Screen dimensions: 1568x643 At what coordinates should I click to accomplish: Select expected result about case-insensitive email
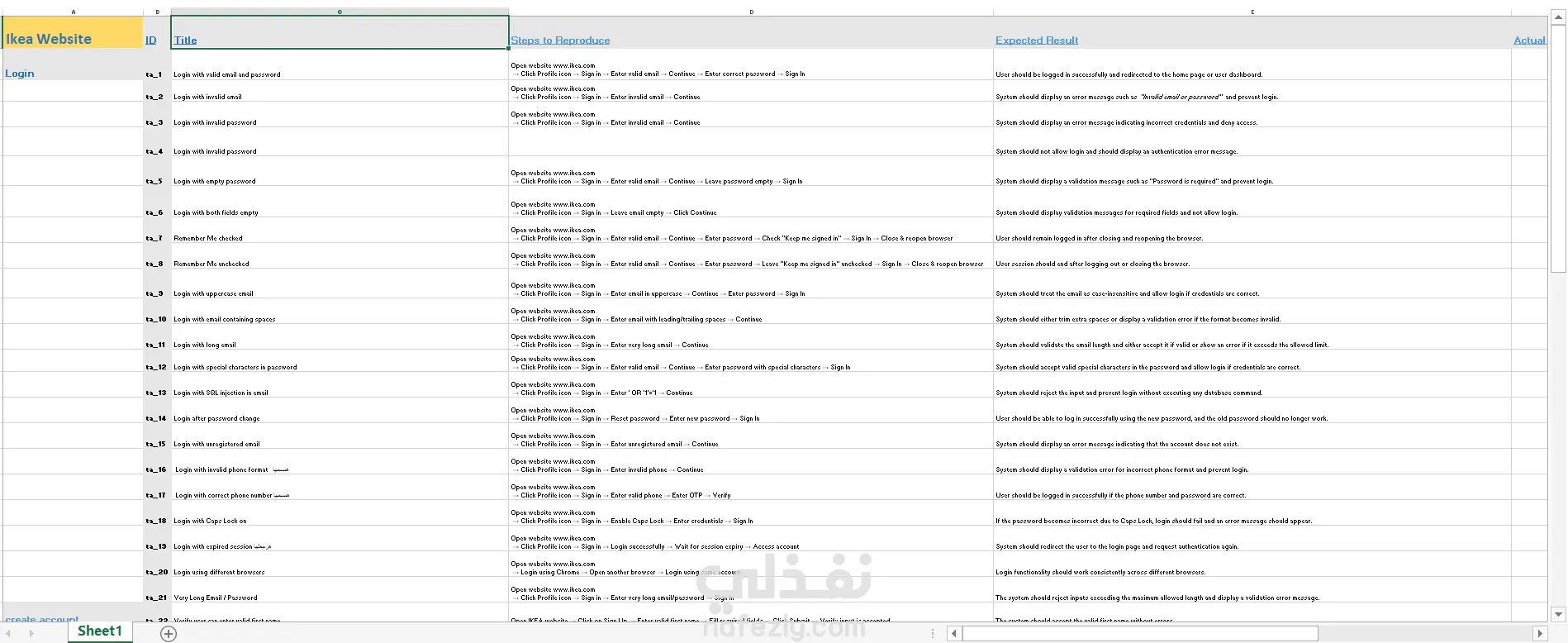(1252, 283)
